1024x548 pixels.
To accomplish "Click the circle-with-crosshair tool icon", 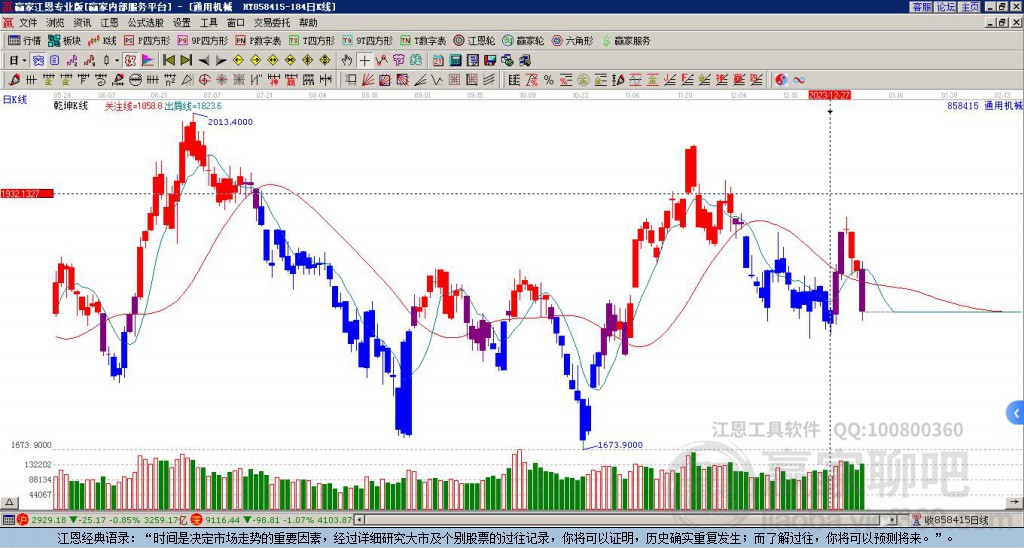I will (x=204, y=80).
